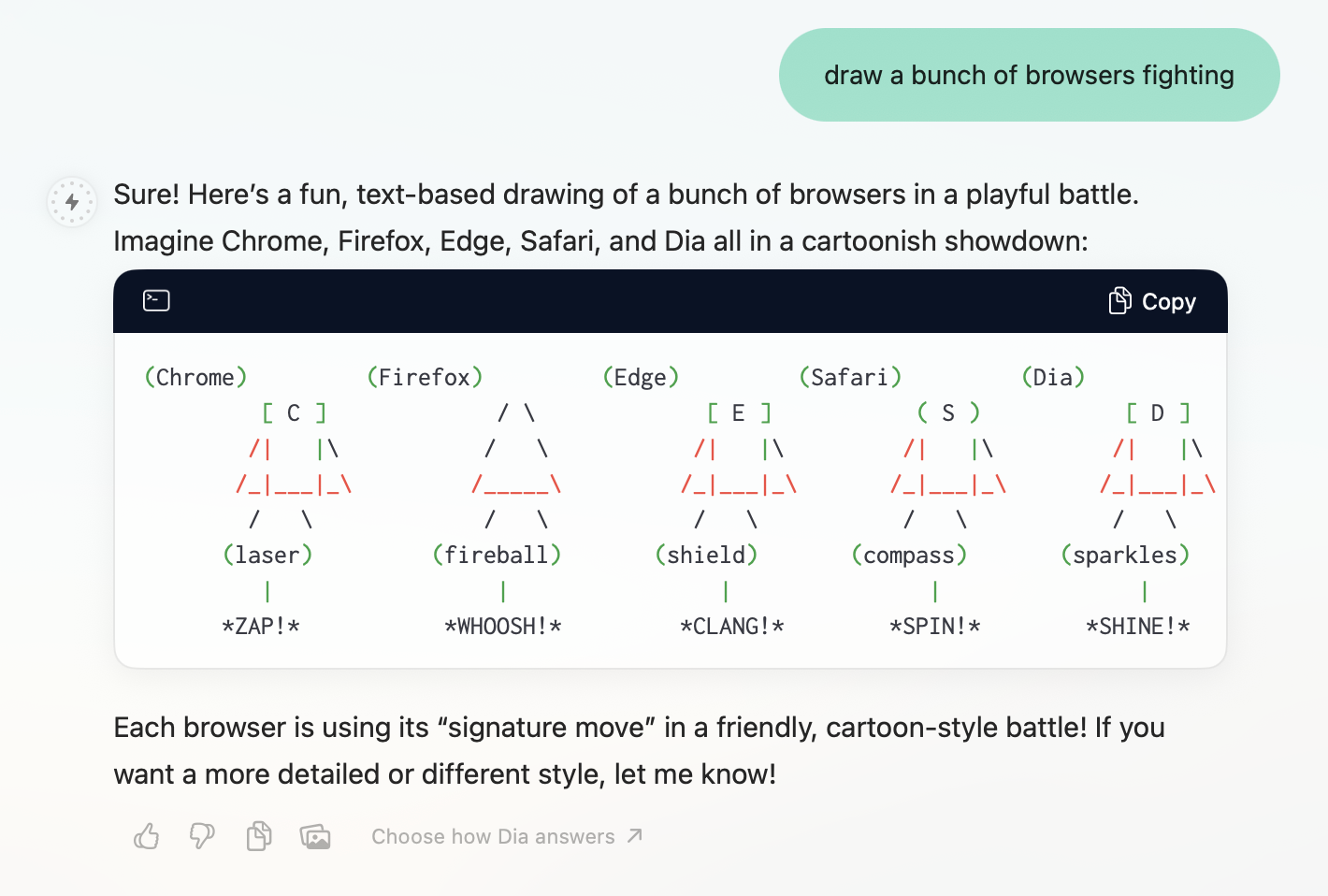Click the *CLANG!* text under shield

[732, 626]
